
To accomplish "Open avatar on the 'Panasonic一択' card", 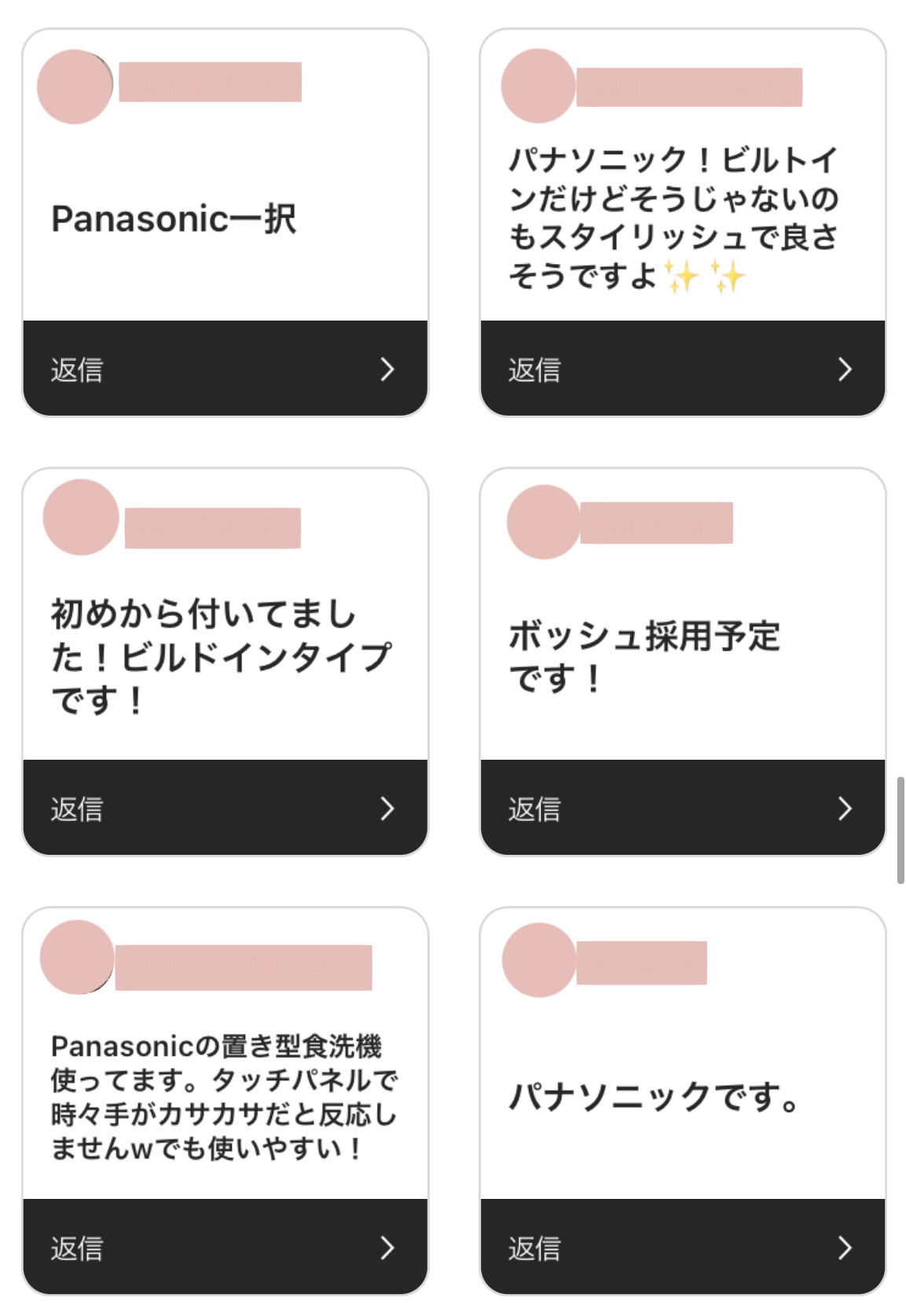I will [75, 86].
